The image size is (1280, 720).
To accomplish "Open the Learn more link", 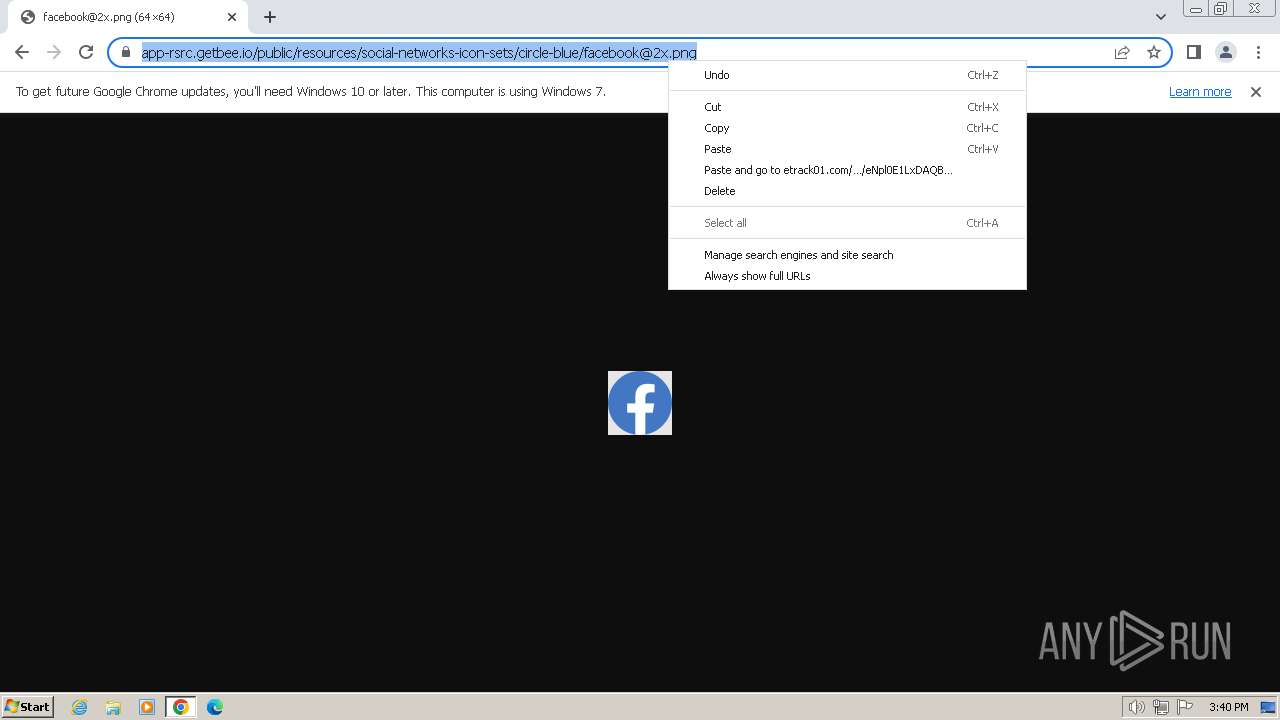I will (1200, 92).
